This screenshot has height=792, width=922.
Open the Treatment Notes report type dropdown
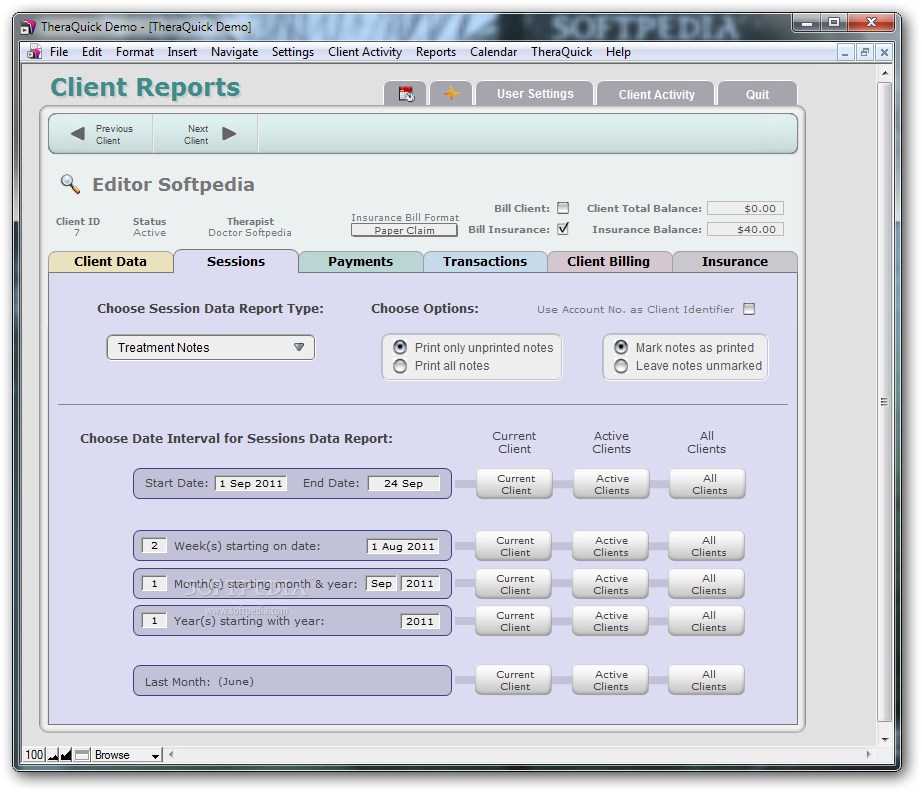[x=211, y=348]
